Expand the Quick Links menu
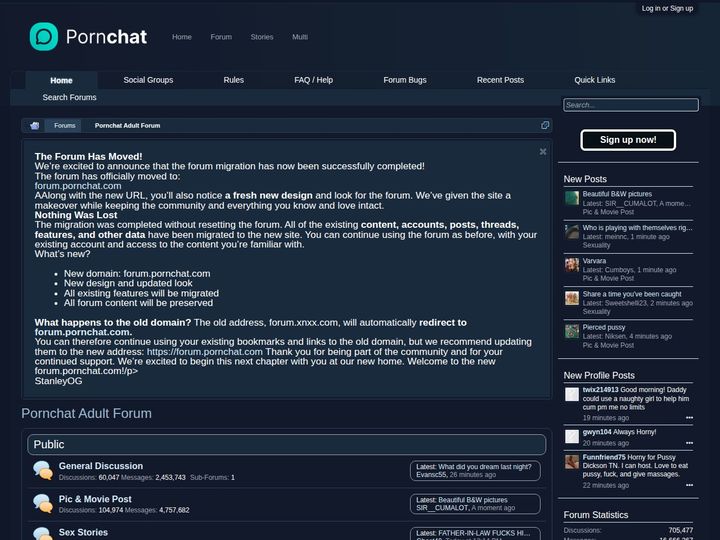The width and height of the screenshot is (720, 540). [x=595, y=80]
